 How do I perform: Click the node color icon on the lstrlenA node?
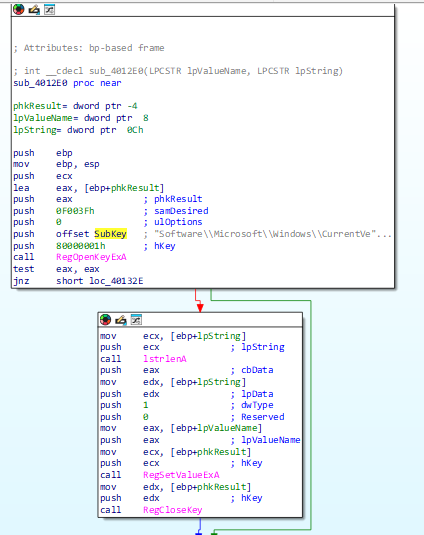pos(105,320)
